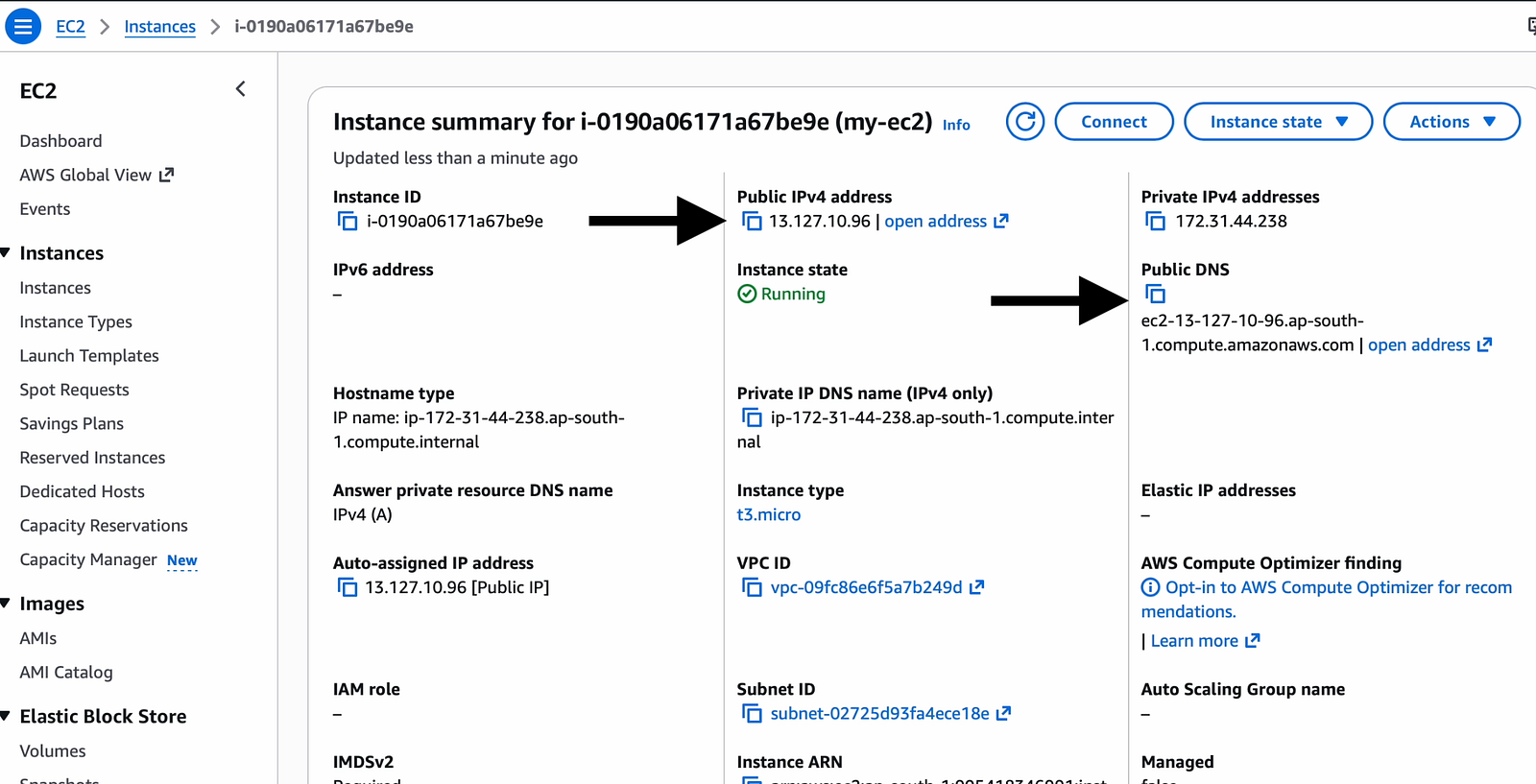
Task: Open Capacity Manager page
Action: 88,559
